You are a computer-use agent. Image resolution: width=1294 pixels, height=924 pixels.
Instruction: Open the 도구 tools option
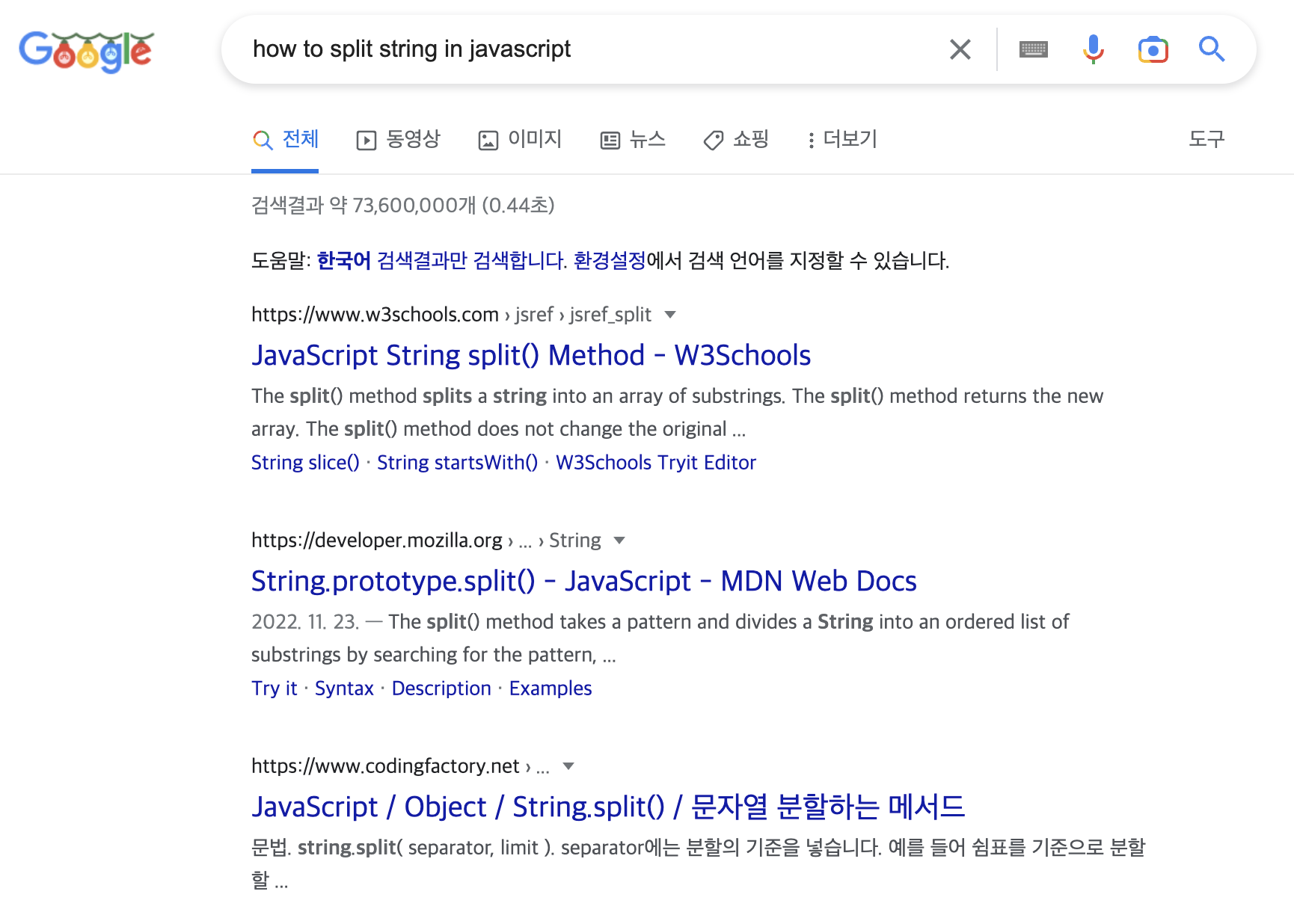(x=1206, y=139)
